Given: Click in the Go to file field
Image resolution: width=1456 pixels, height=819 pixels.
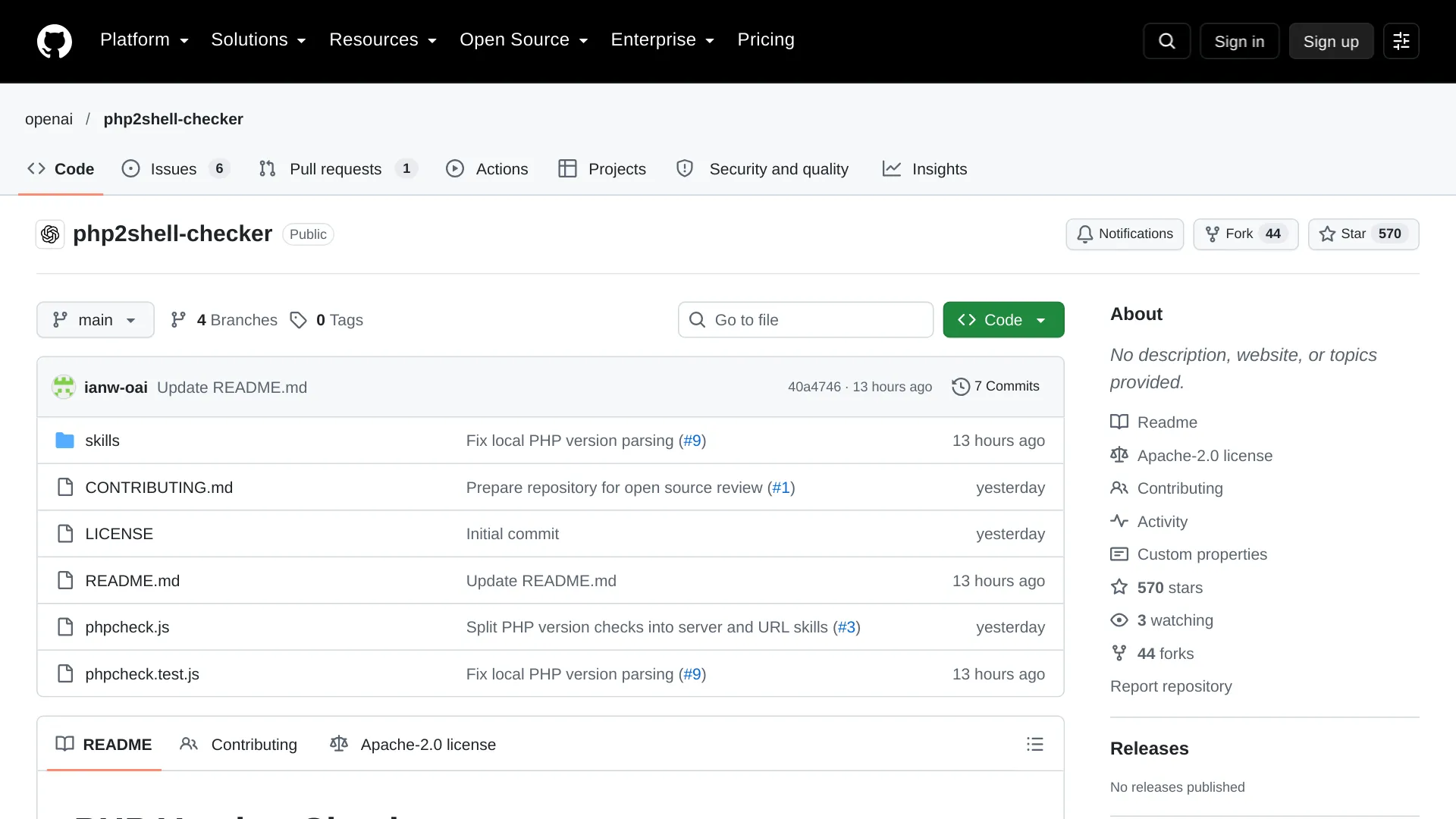Looking at the screenshot, I should point(805,320).
